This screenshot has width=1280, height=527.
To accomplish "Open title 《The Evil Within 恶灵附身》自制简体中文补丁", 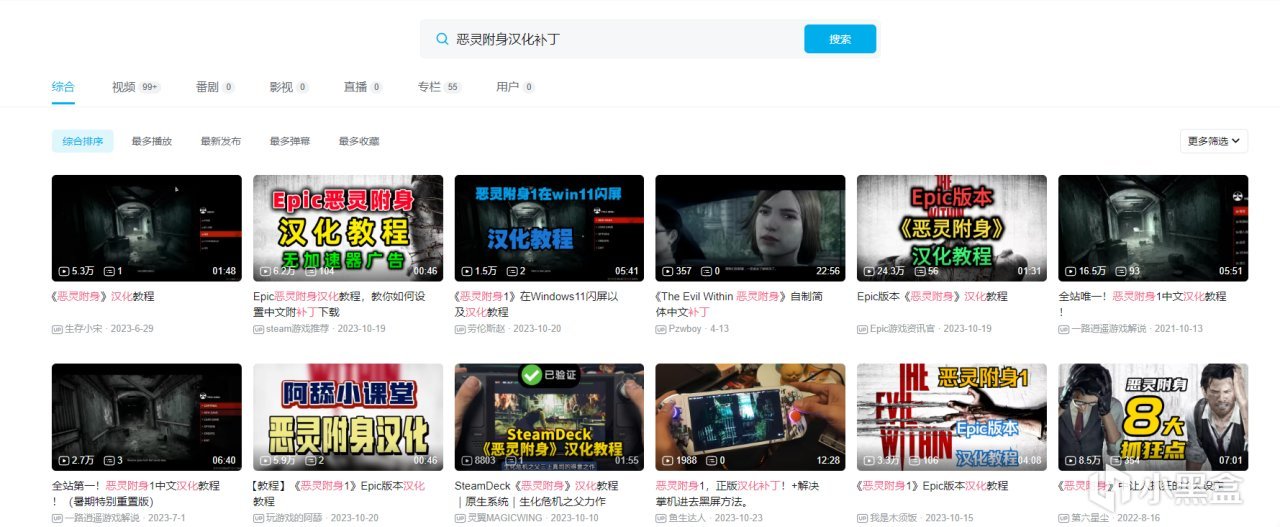I will coord(739,304).
